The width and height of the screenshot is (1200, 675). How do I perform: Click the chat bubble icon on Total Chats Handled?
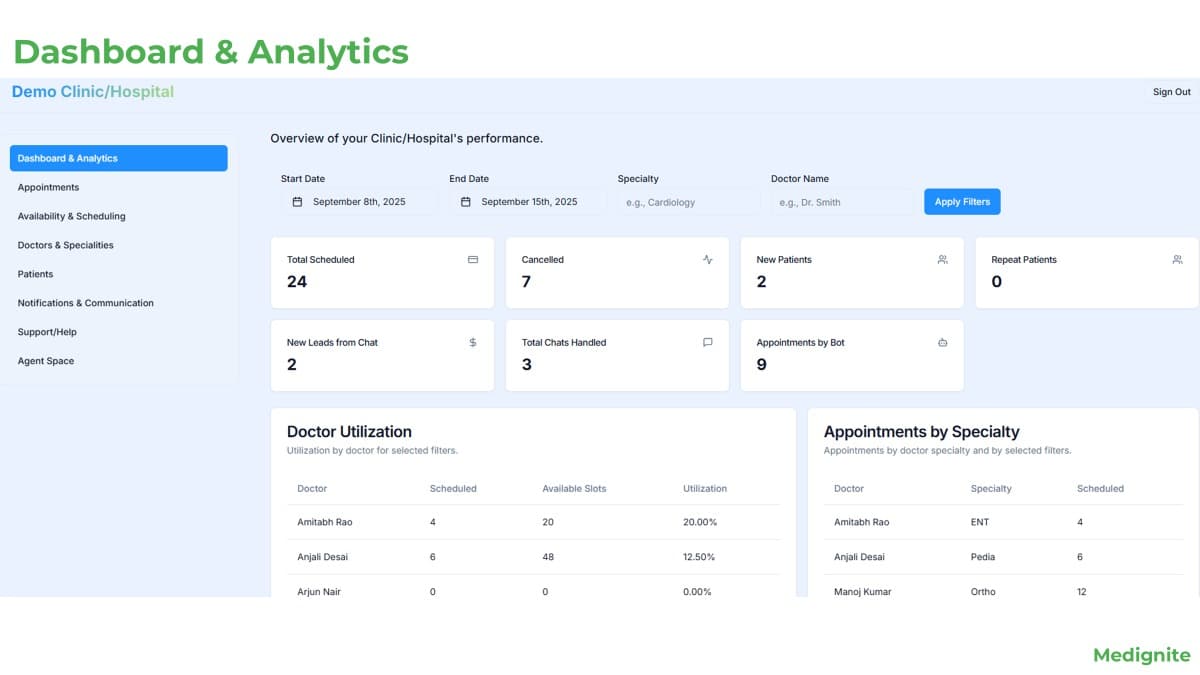click(x=707, y=342)
